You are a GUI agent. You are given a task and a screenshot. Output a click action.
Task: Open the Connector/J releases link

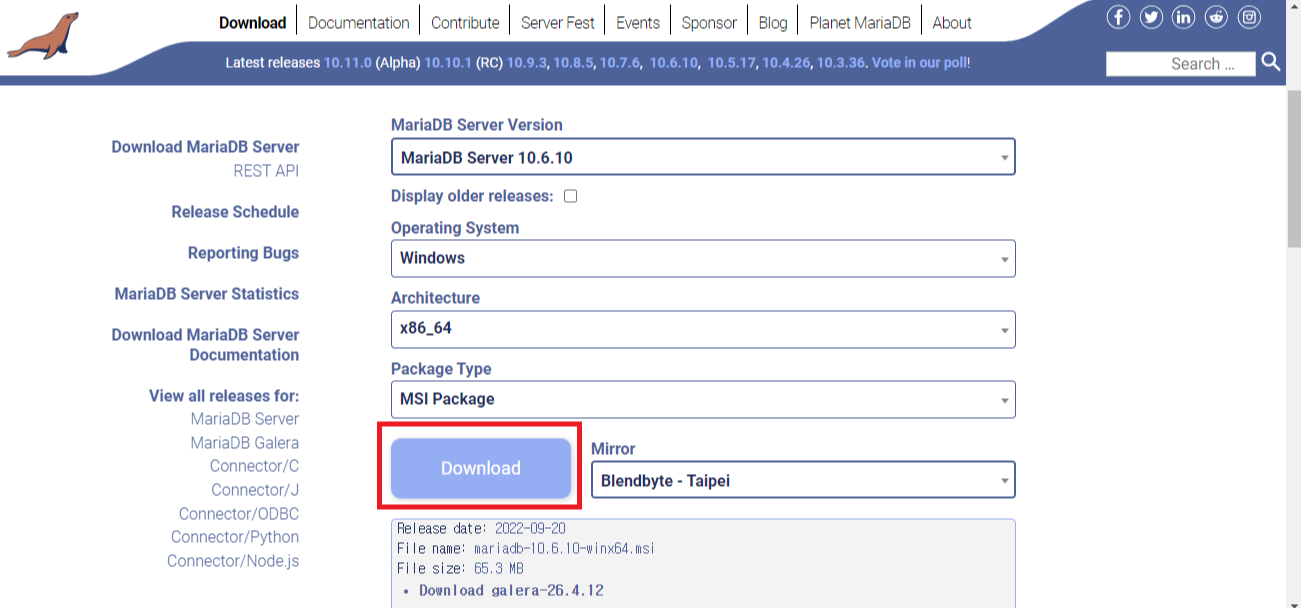click(255, 490)
